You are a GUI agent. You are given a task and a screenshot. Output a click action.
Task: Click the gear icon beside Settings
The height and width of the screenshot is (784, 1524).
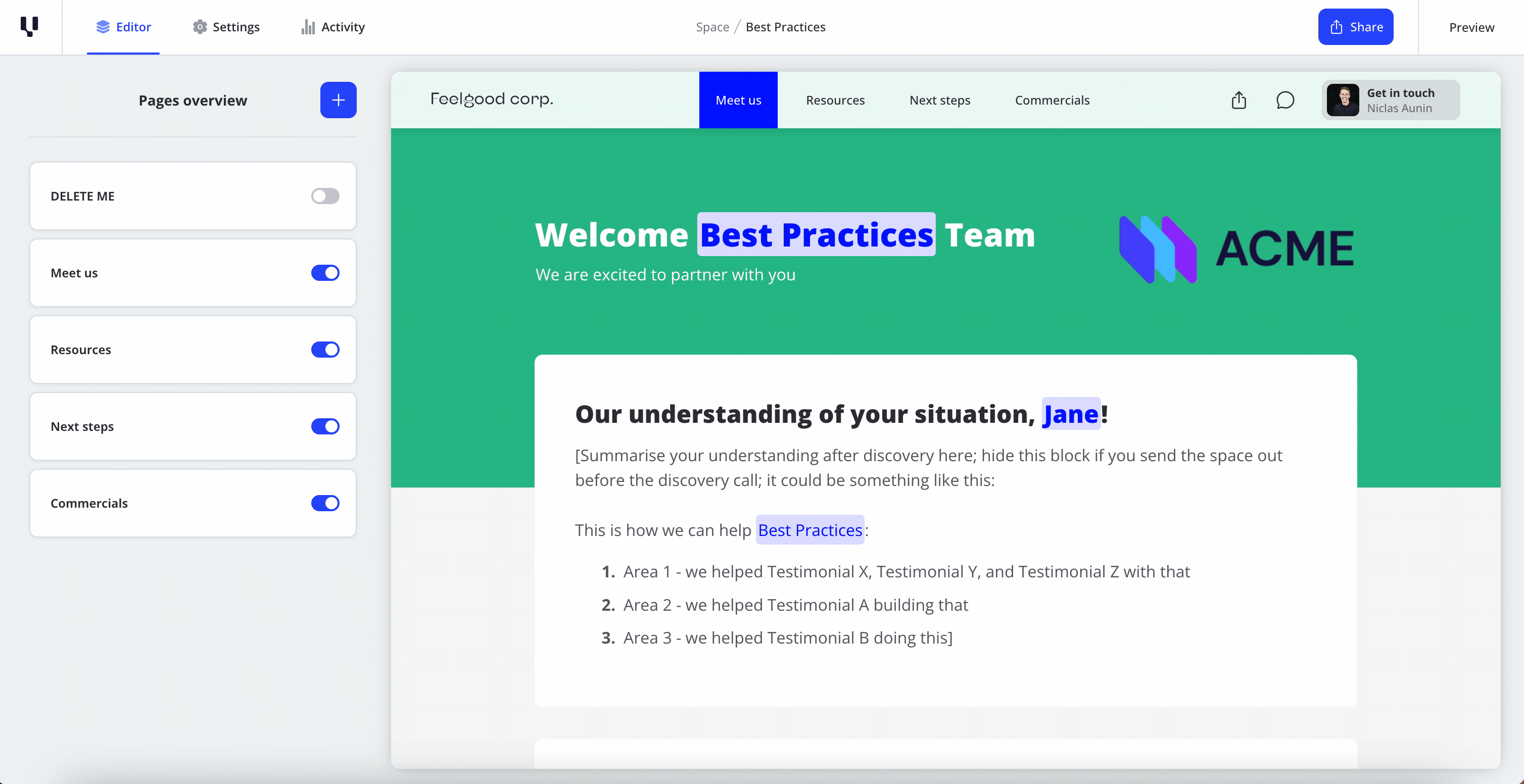200,27
